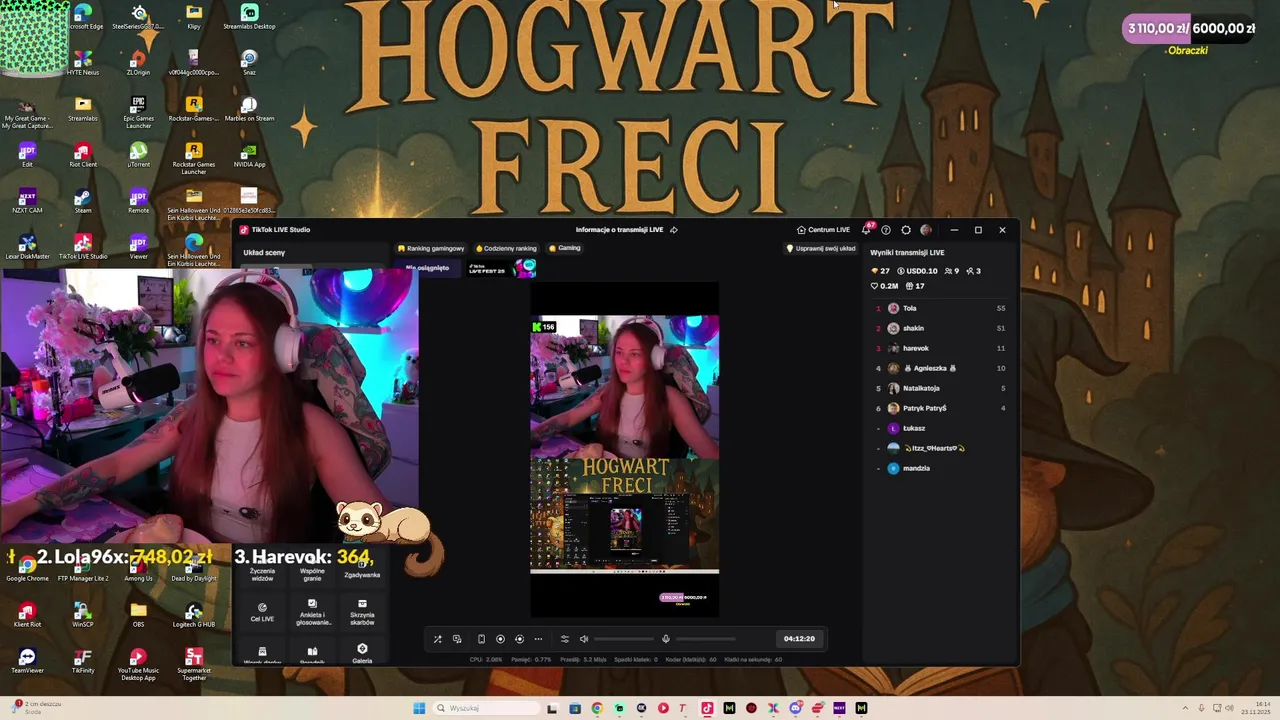Mute the microphone

pyautogui.click(x=666, y=639)
